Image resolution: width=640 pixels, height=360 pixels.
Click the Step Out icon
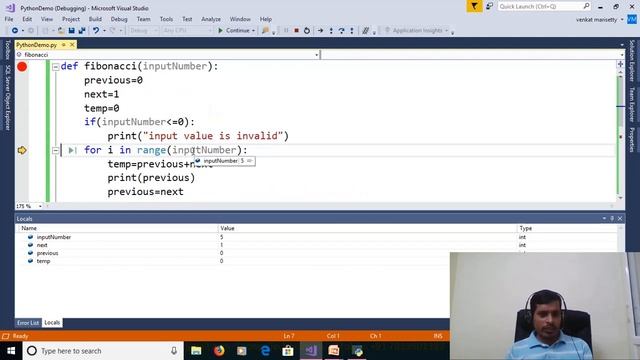pyautogui.click(x=352, y=31)
